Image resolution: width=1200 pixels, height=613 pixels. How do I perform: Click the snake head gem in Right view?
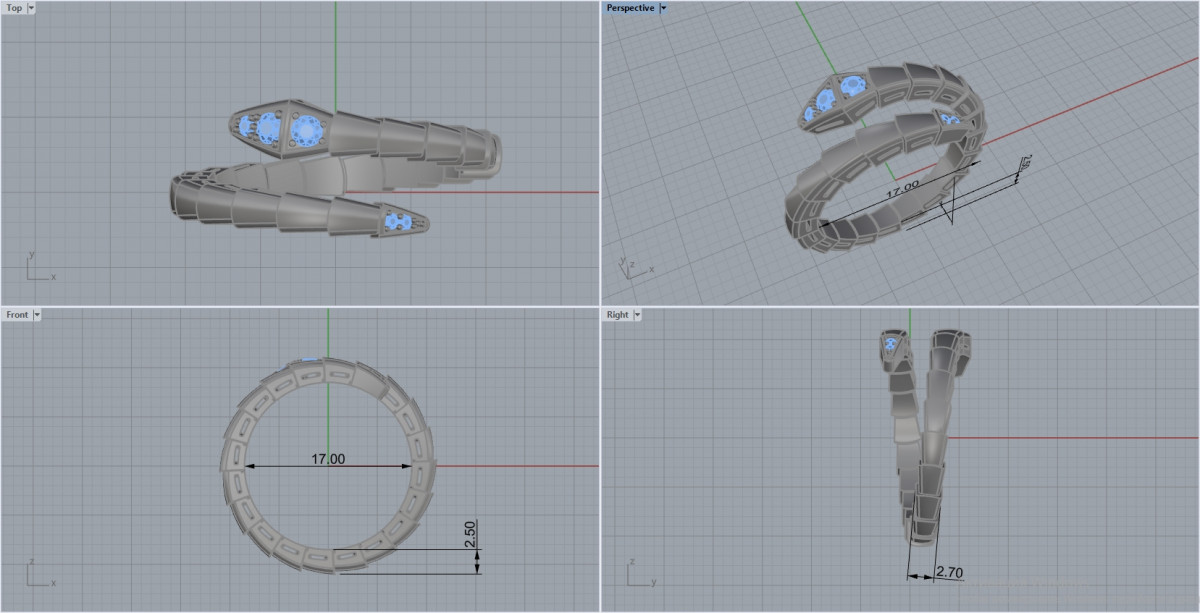coord(889,345)
